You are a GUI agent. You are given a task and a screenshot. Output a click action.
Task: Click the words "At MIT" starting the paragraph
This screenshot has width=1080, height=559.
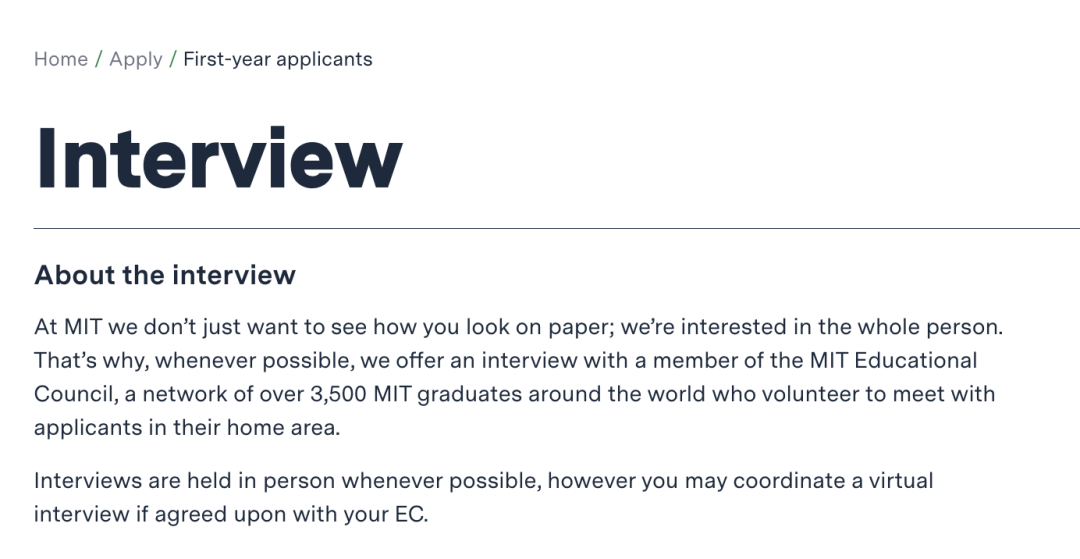pos(67,327)
